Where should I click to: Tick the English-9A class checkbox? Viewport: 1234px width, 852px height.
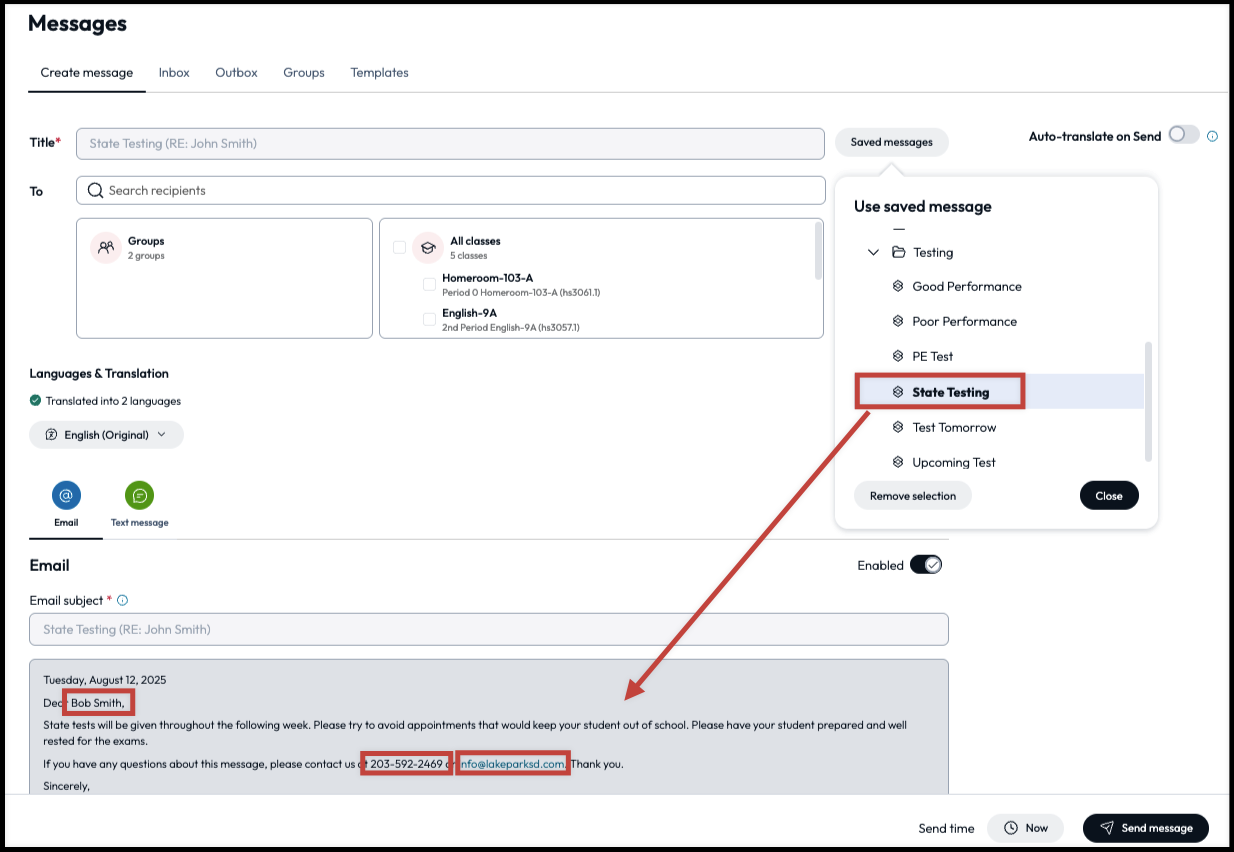coord(429,319)
